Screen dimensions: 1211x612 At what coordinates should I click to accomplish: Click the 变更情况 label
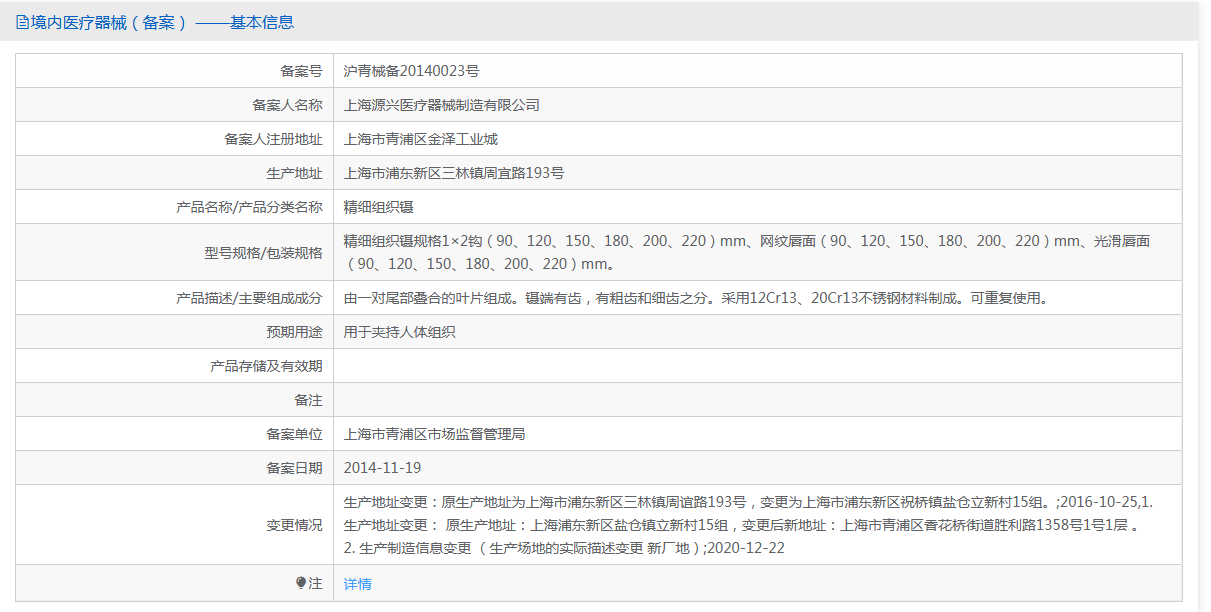pos(294,525)
